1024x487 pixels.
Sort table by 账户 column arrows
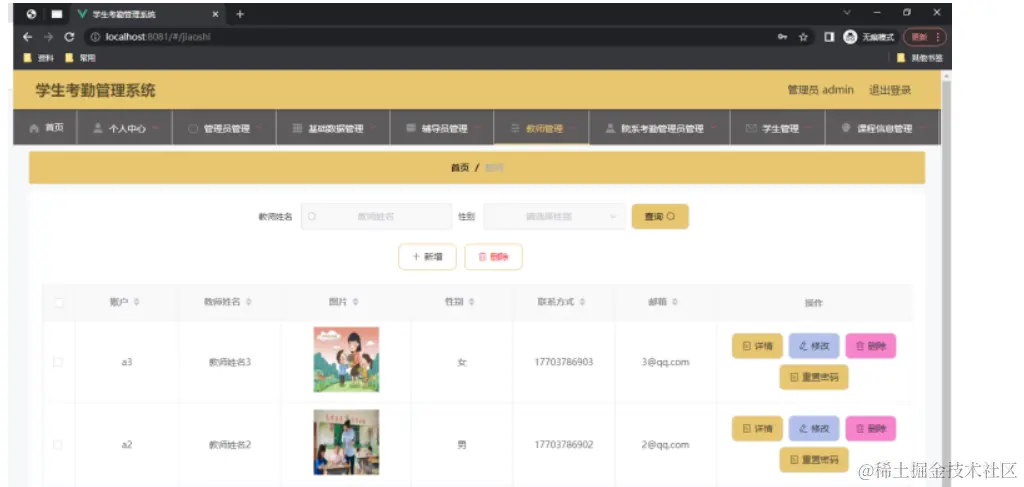136,302
